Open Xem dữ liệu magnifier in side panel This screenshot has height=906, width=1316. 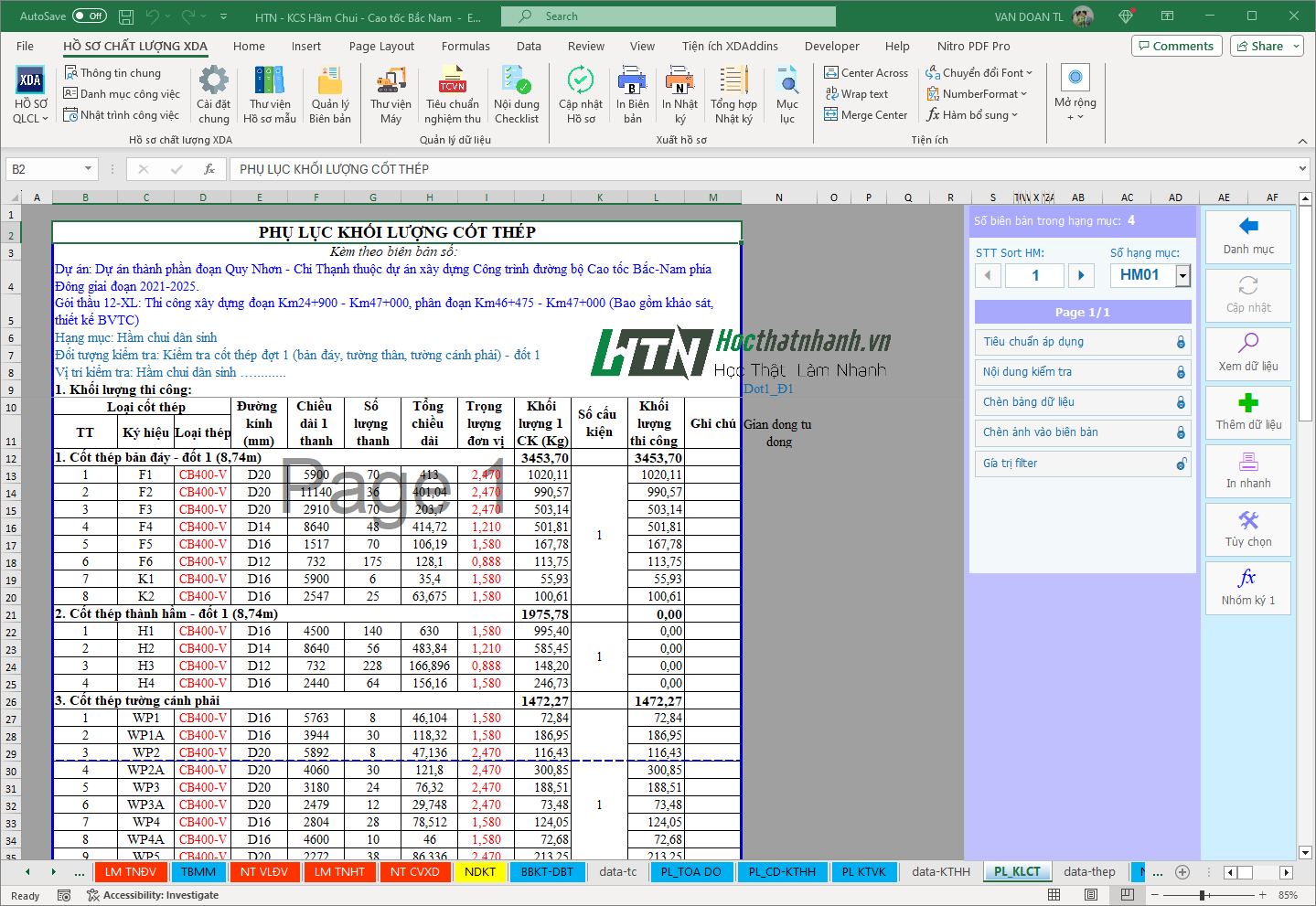coord(1248,353)
